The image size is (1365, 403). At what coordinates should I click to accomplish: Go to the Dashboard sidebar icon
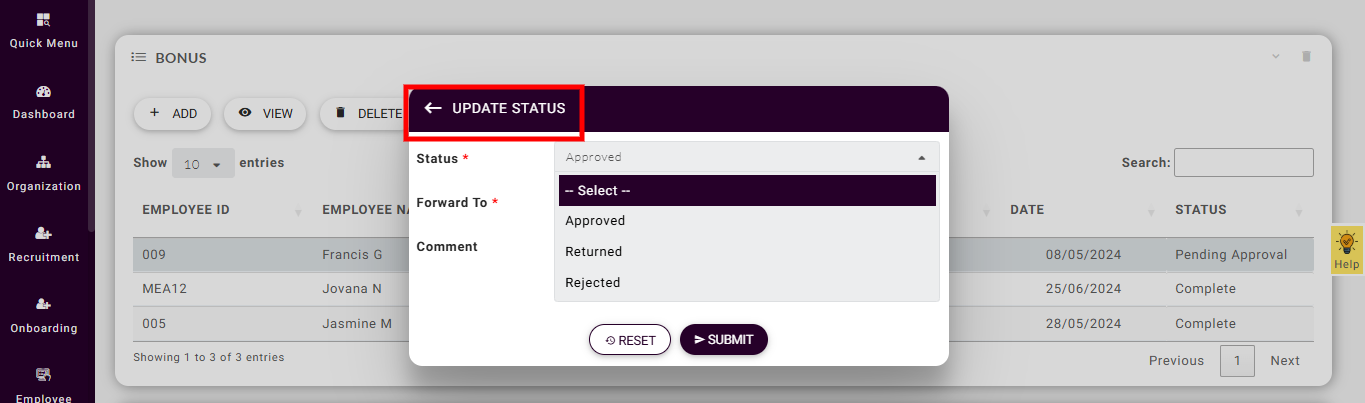tap(44, 92)
